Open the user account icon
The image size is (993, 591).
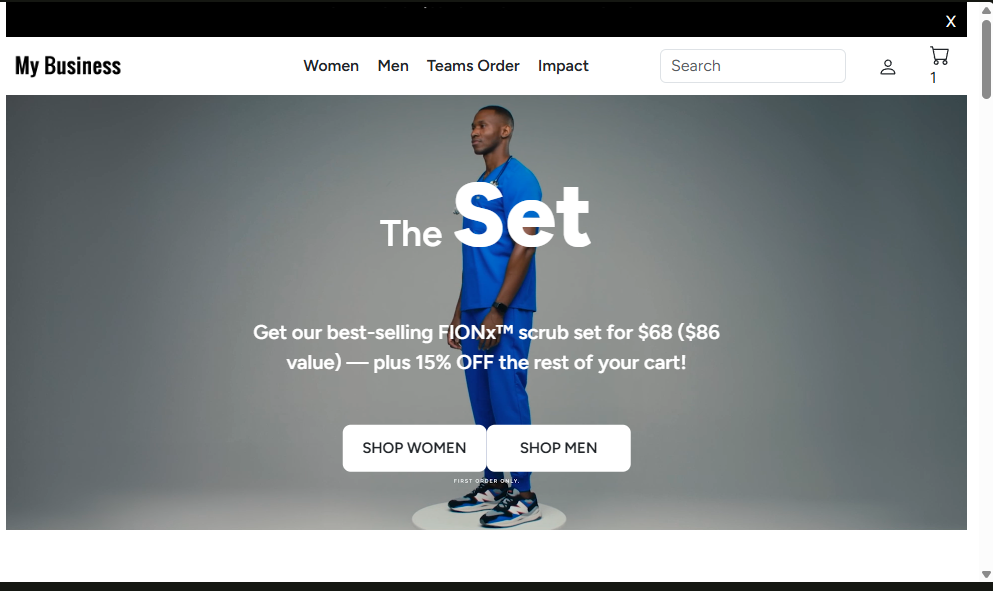pyautogui.click(x=888, y=67)
